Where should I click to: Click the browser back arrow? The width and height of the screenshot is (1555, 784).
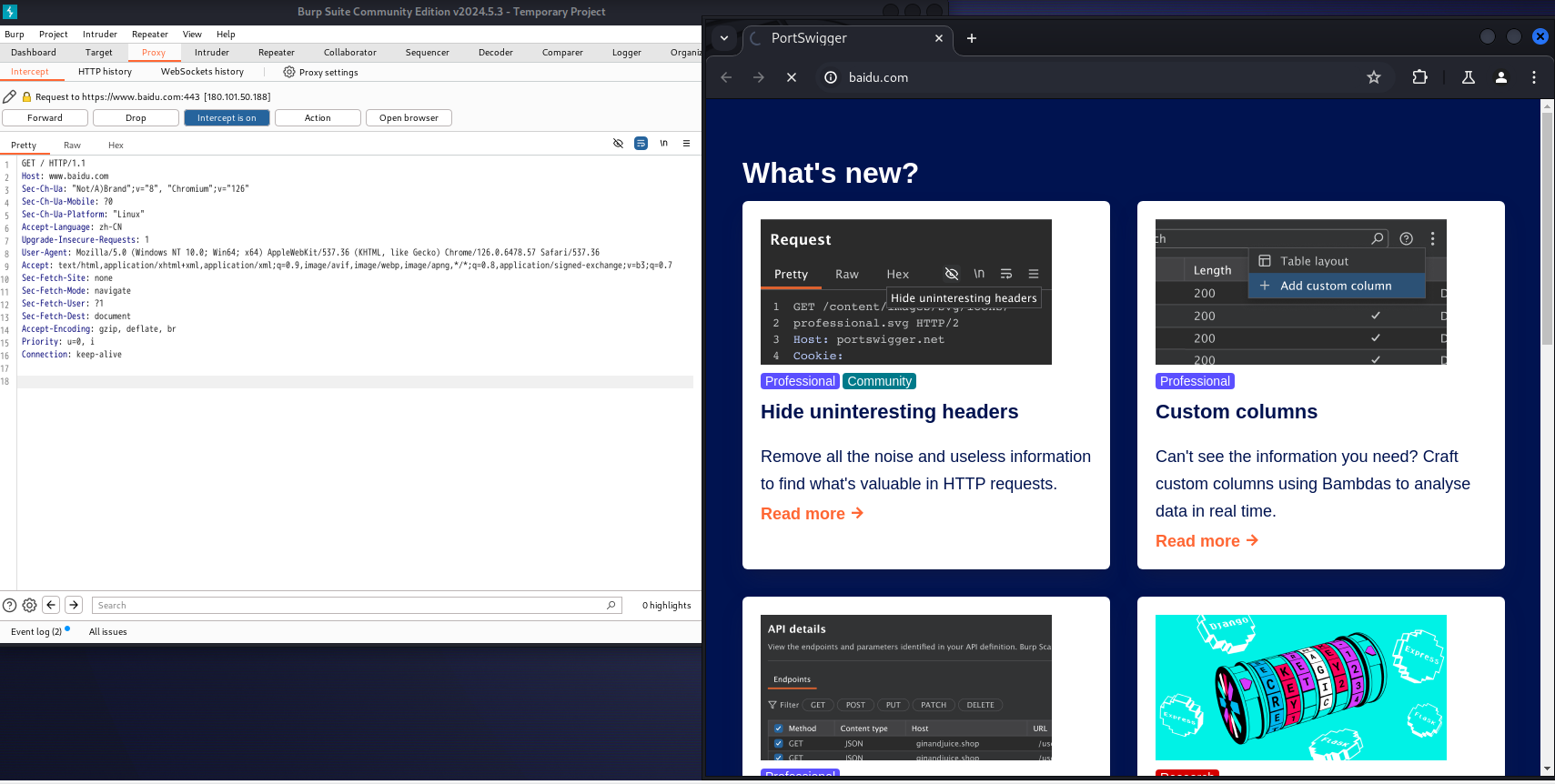[726, 77]
